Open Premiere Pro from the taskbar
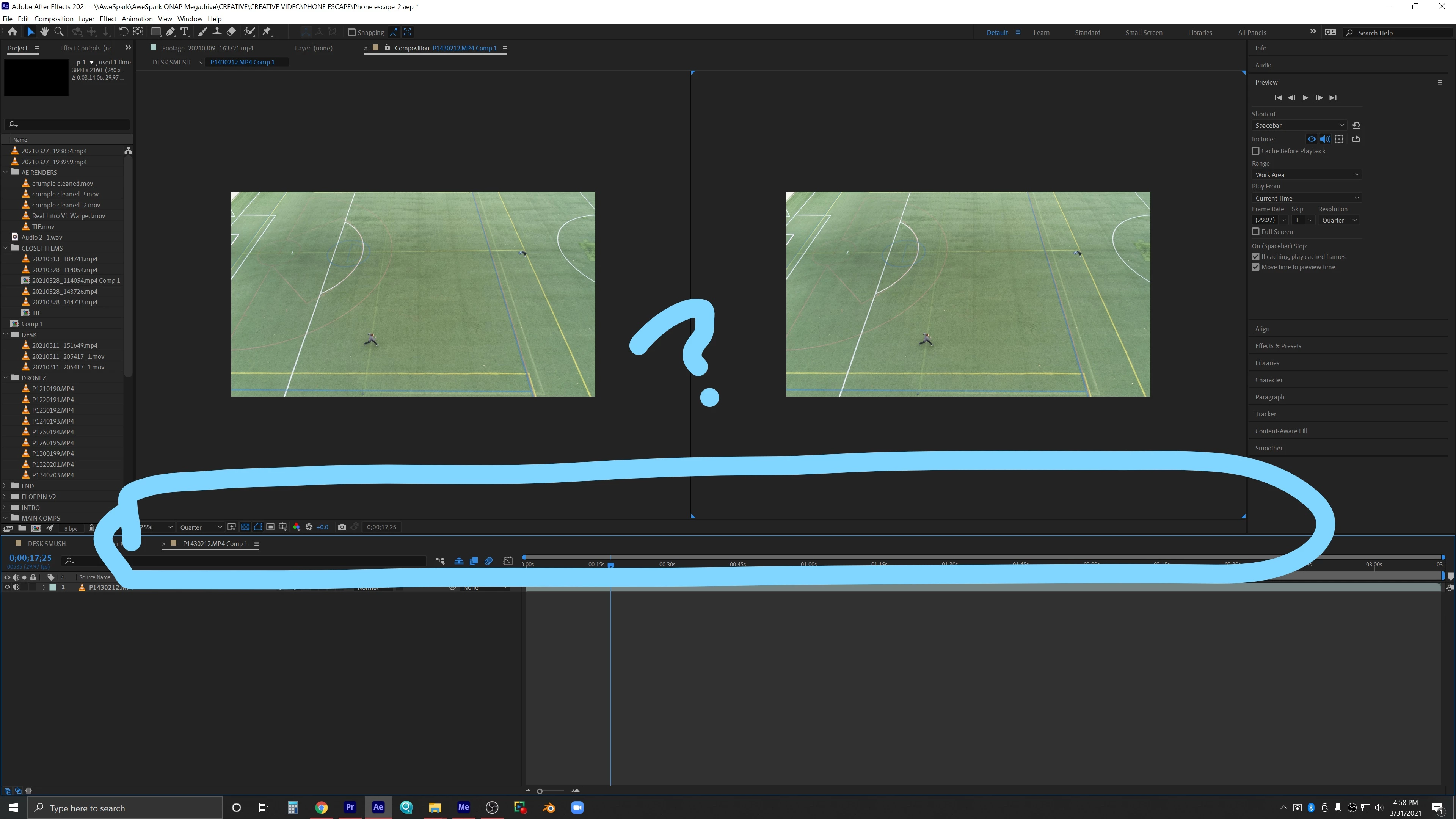Screen dimensions: 1456x819 click(350, 807)
